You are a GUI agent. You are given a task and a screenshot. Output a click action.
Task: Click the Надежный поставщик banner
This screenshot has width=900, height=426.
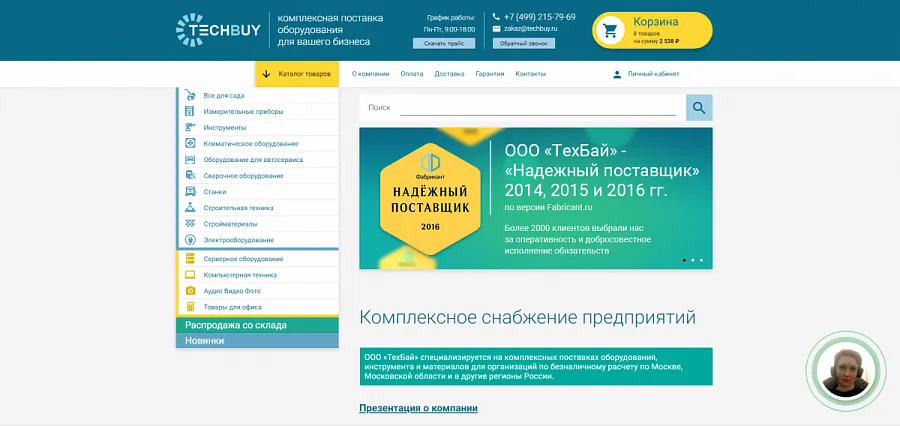coord(536,198)
